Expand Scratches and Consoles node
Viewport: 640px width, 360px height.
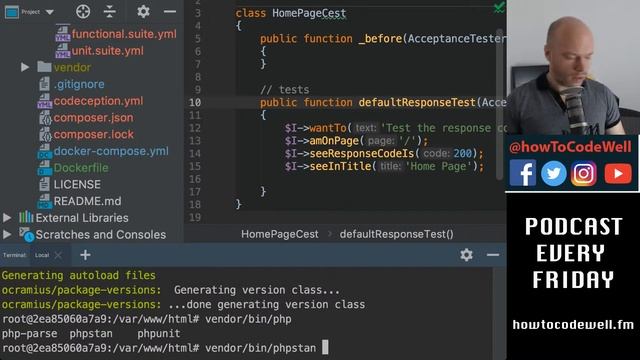(7, 234)
